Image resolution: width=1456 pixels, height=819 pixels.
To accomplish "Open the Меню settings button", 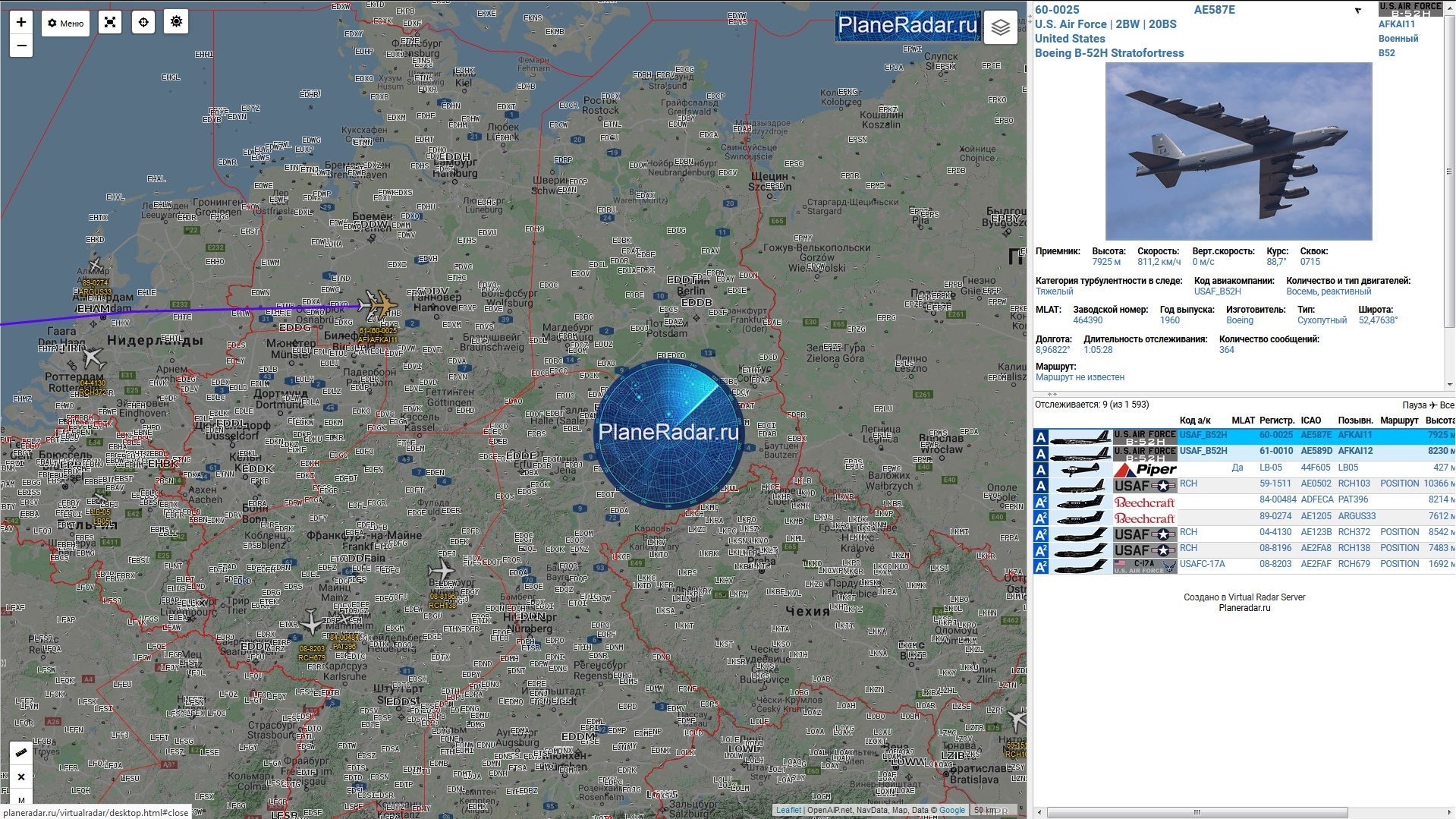I will coord(65,24).
